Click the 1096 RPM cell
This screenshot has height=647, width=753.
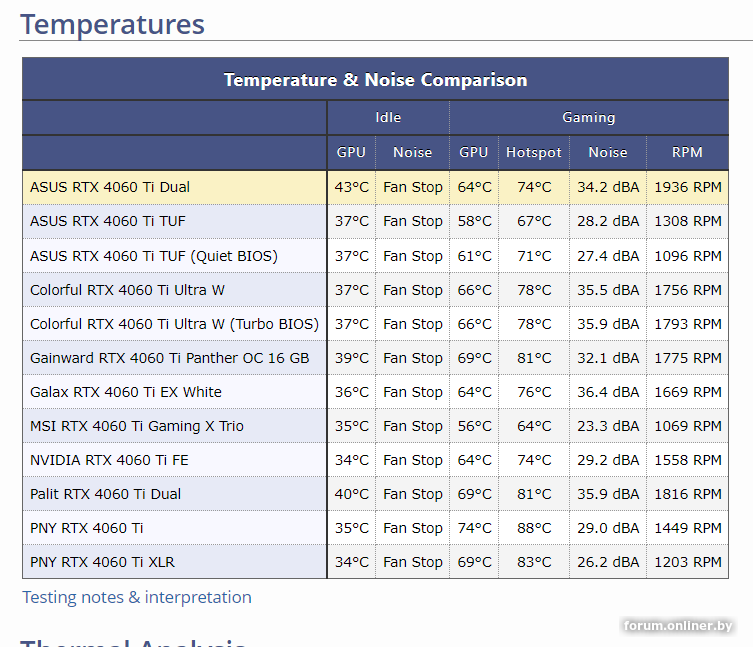click(688, 256)
